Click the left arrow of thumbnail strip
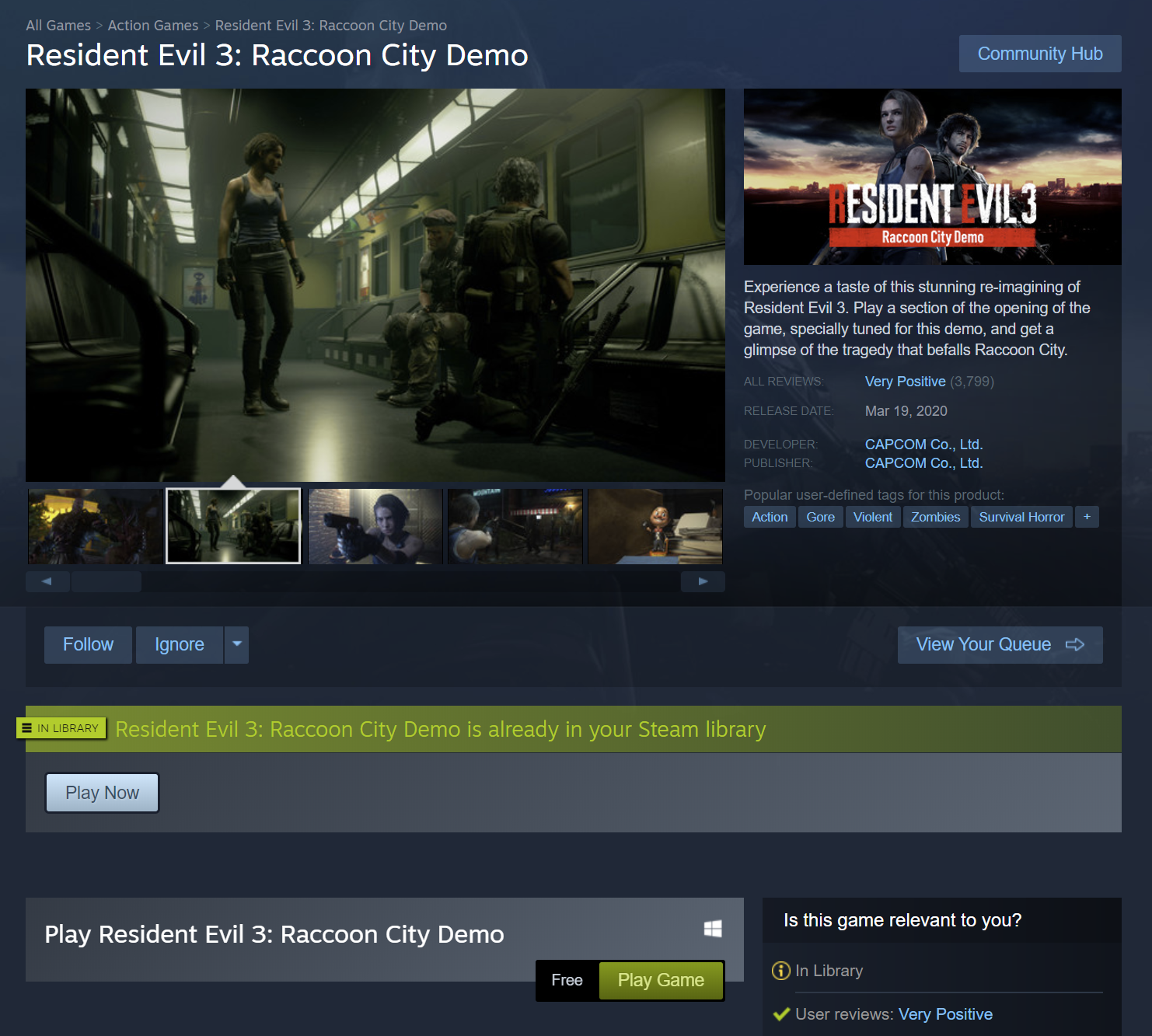The height and width of the screenshot is (1036, 1152). 47,581
